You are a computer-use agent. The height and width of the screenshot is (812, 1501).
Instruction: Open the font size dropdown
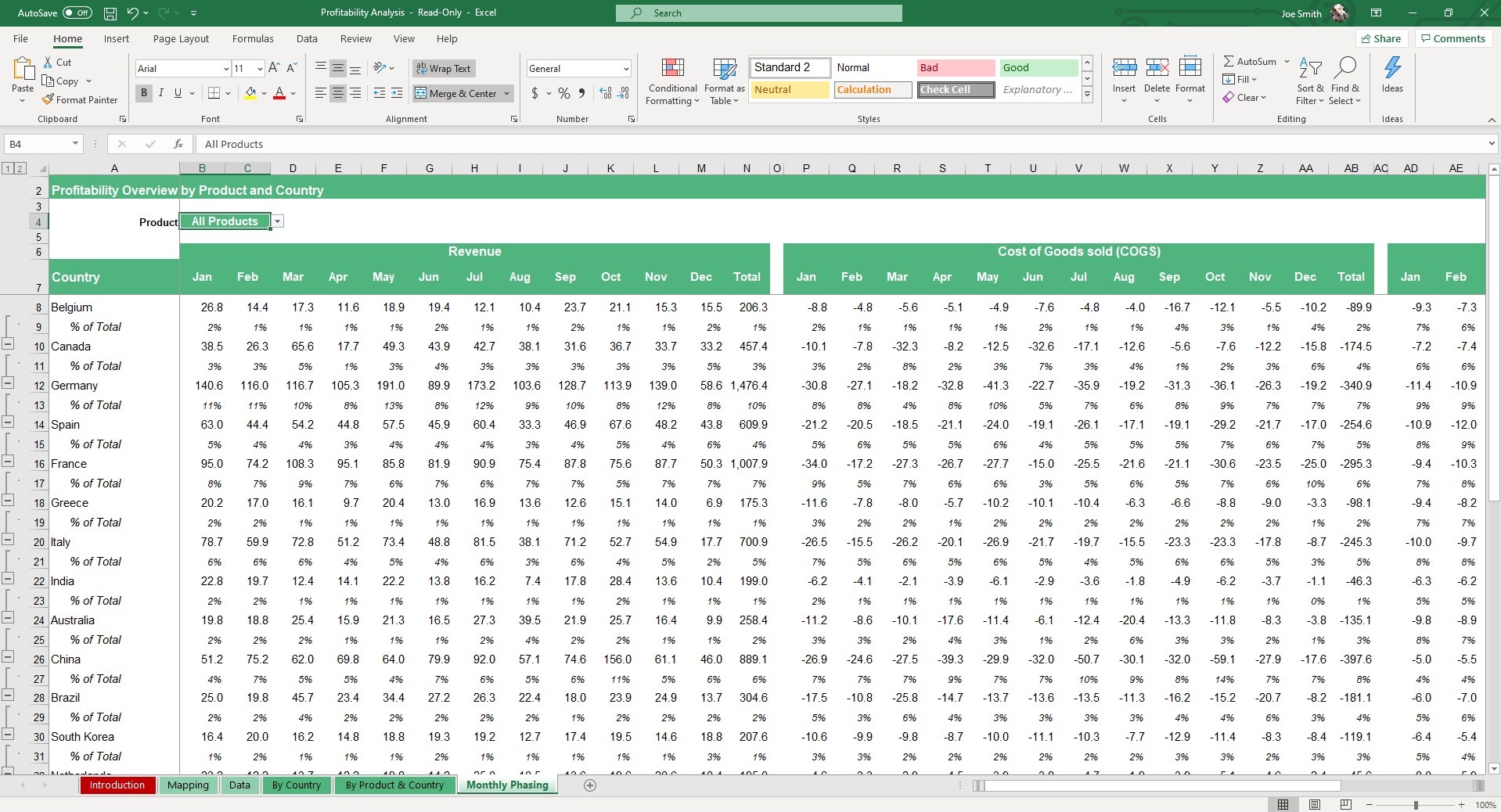click(x=260, y=69)
